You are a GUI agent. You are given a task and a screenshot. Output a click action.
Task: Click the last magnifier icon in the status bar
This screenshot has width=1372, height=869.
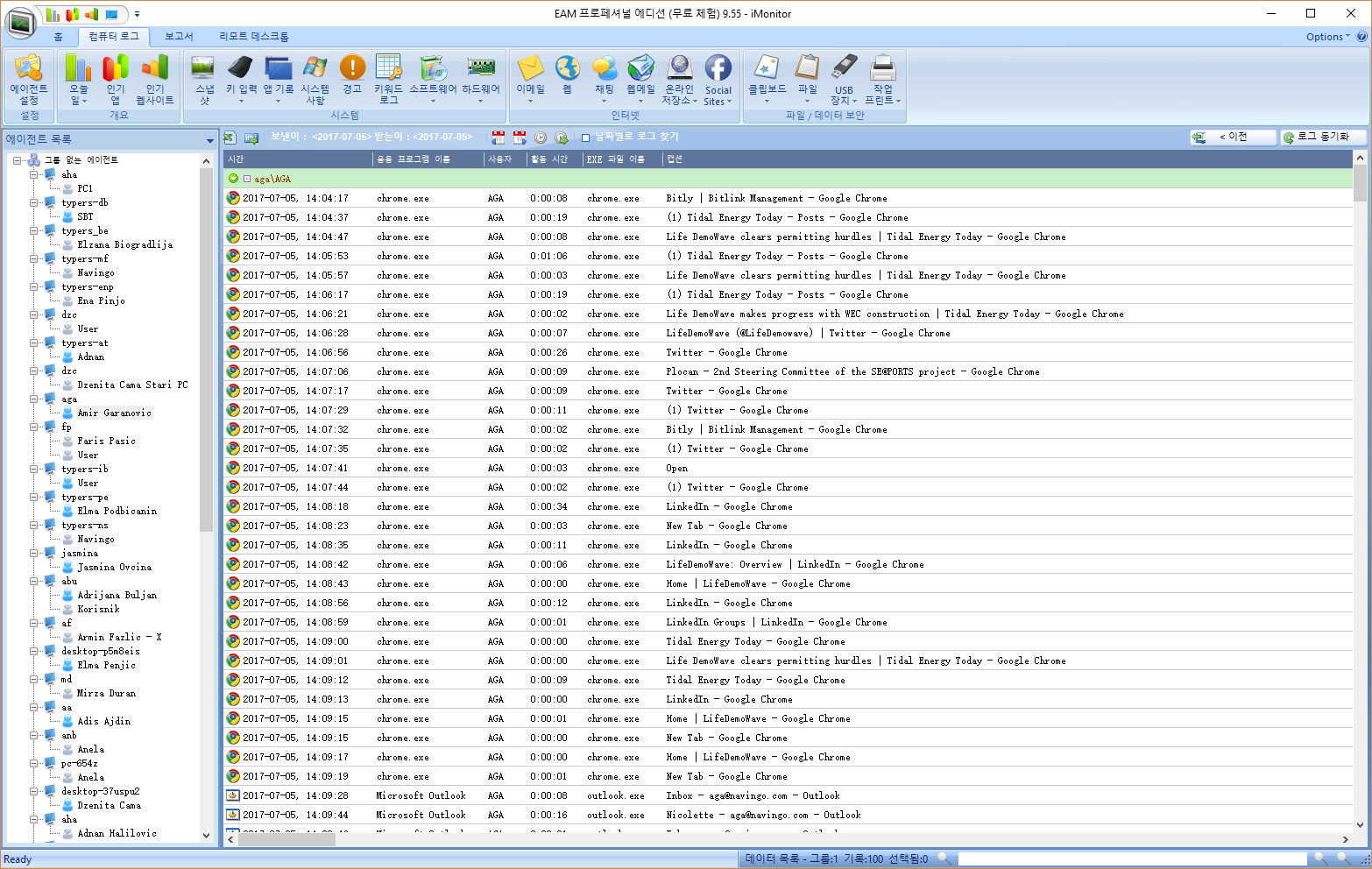pos(1344,859)
